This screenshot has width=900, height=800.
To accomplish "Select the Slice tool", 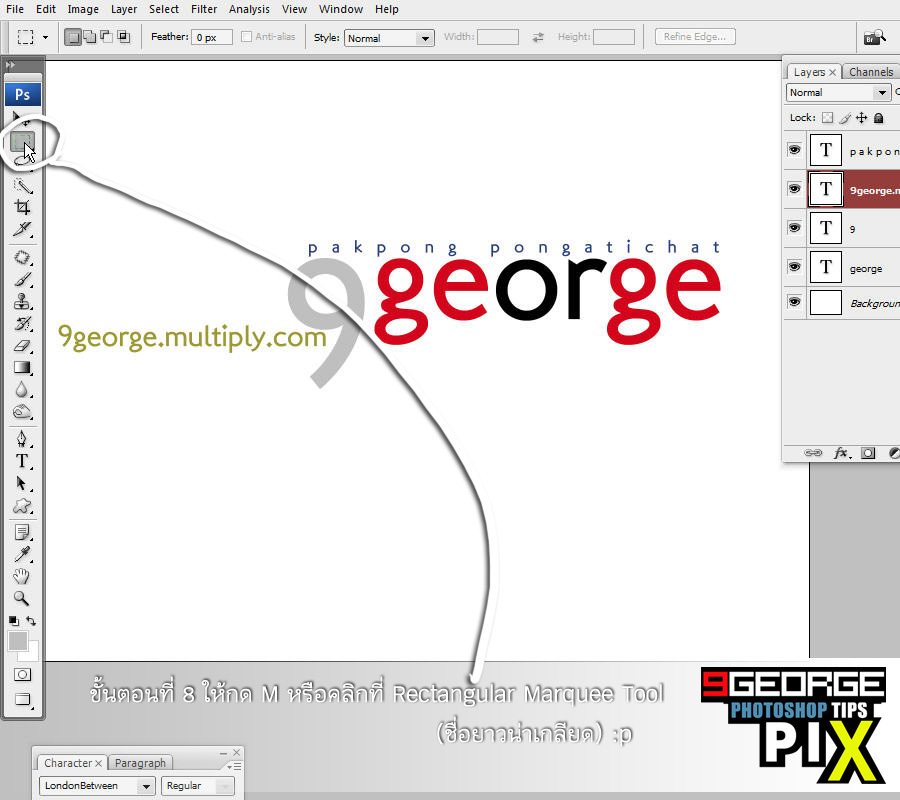I will point(22,228).
